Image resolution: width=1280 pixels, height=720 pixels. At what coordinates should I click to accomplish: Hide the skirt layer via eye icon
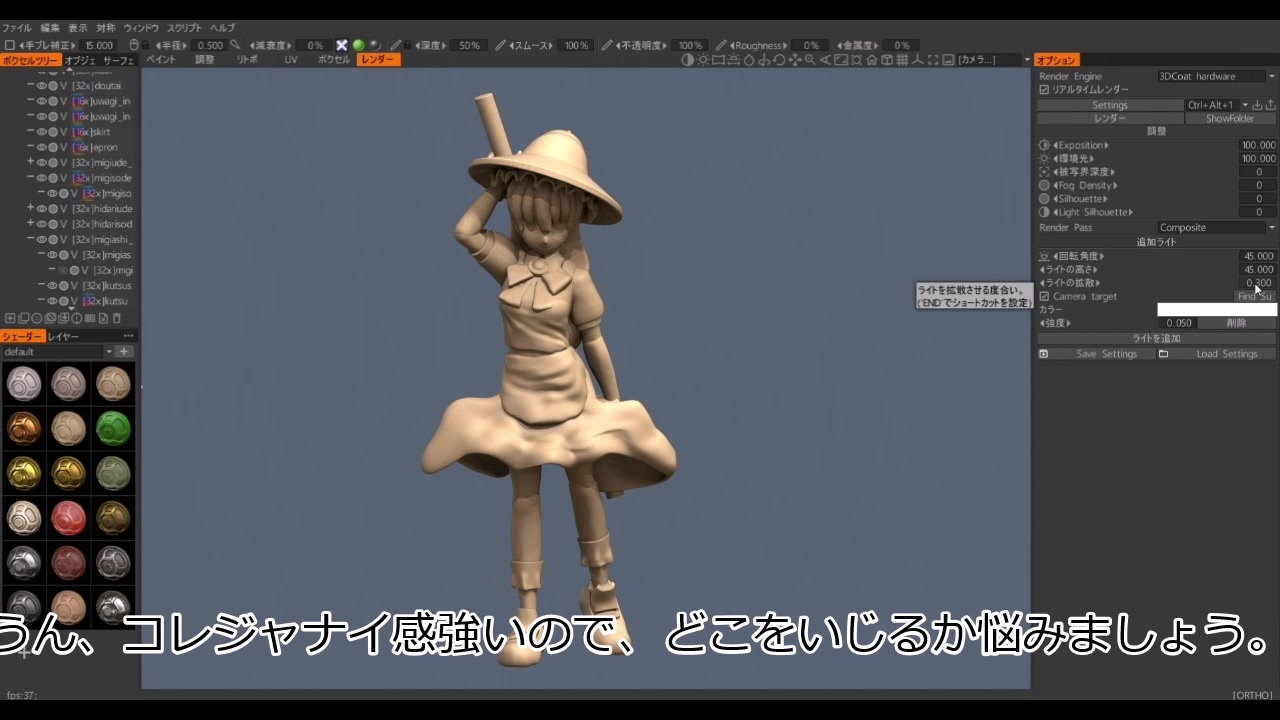coord(42,132)
